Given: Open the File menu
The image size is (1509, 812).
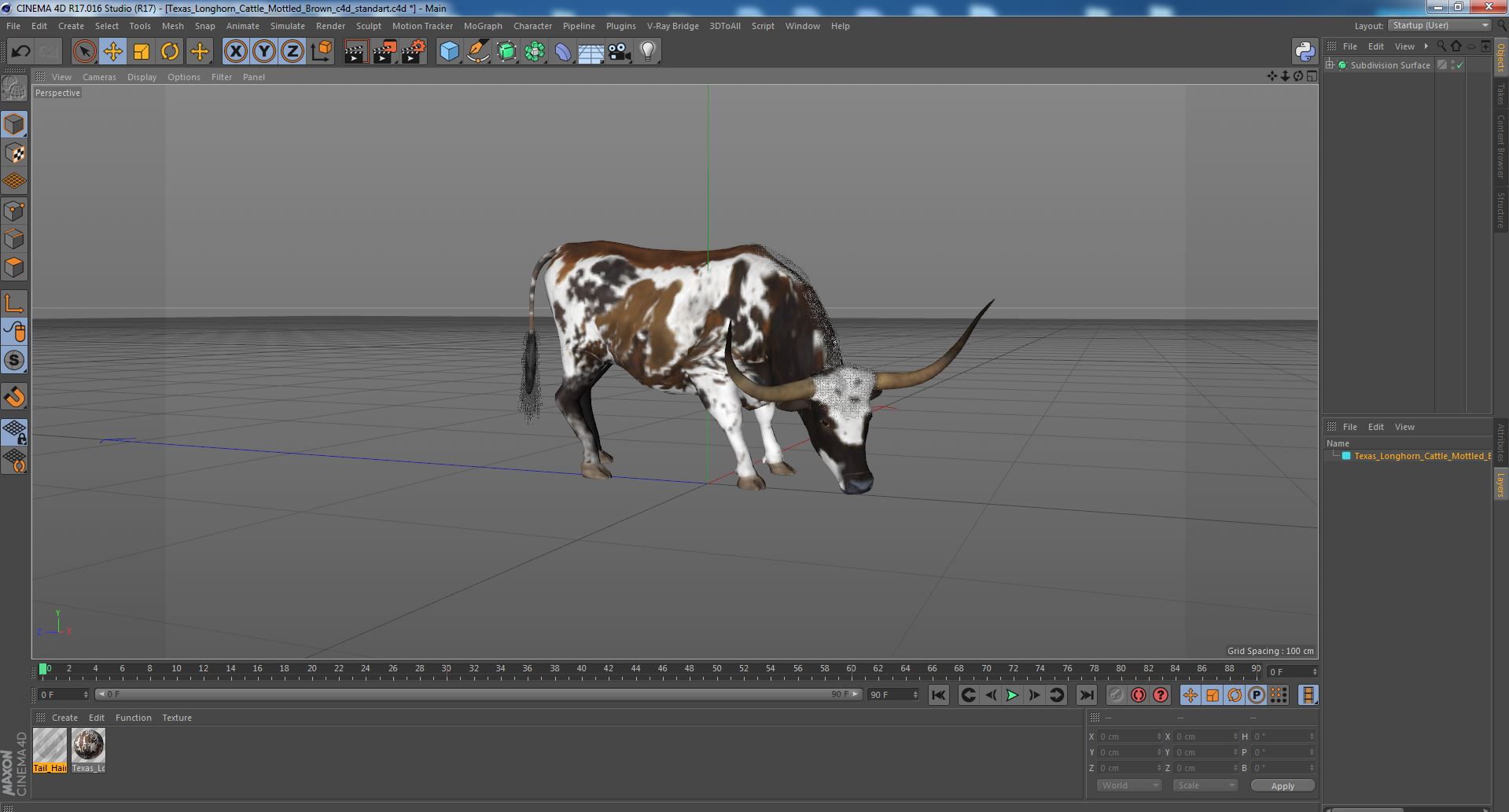Looking at the screenshot, I should pyautogui.click(x=13, y=26).
